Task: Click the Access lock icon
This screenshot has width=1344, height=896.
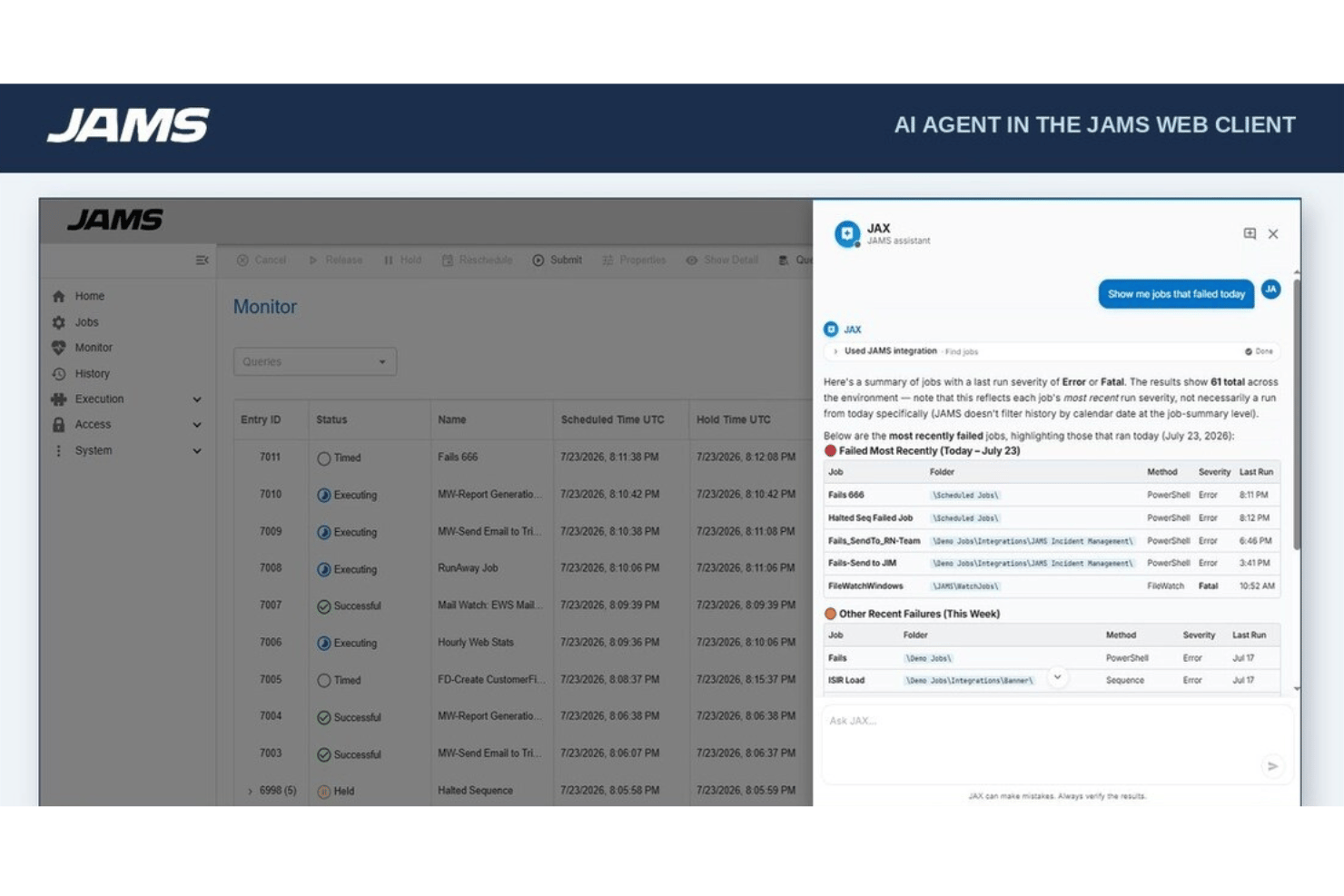Action: 59,425
